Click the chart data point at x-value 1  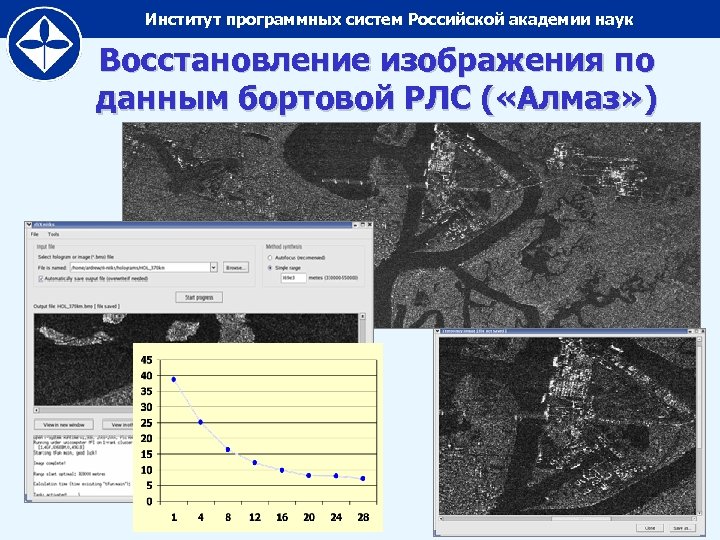[174, 379]
